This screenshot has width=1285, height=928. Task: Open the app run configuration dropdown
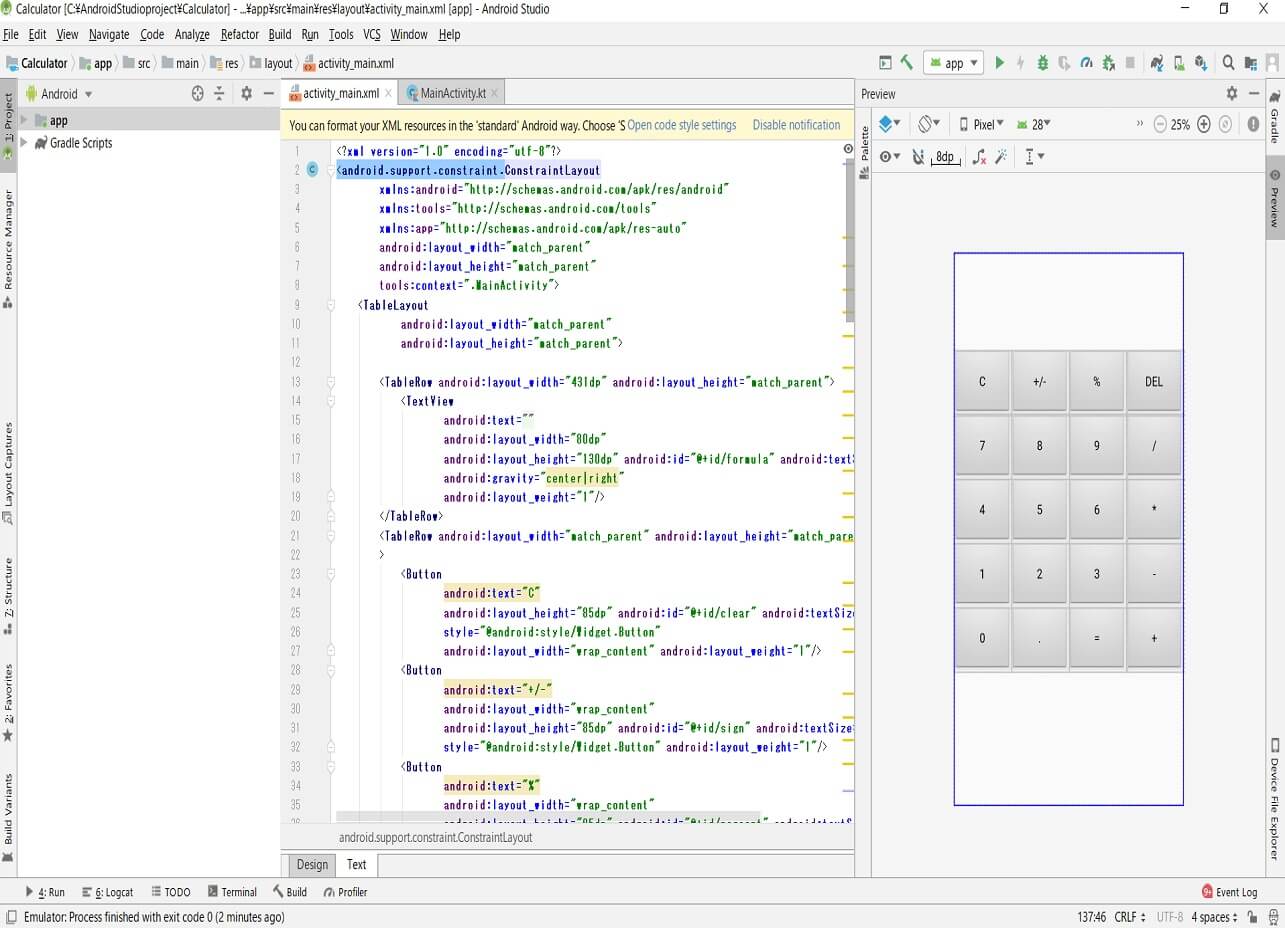pyautogui.click(x=953, y=63)
